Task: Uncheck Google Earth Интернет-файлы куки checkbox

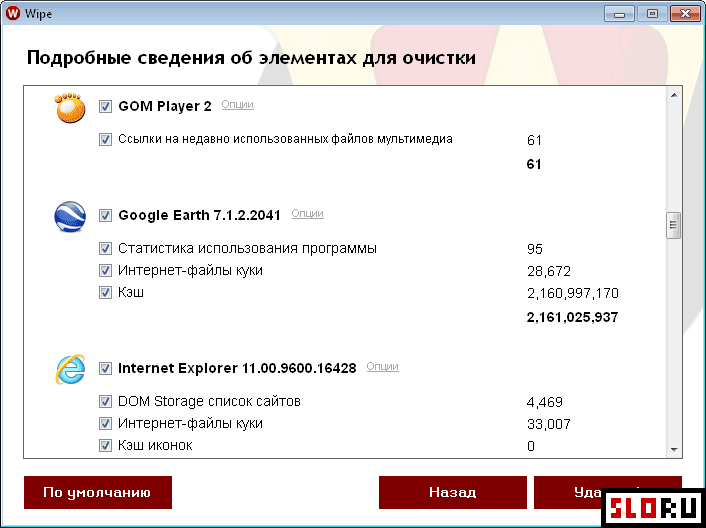Action: (x=105, y=270)
